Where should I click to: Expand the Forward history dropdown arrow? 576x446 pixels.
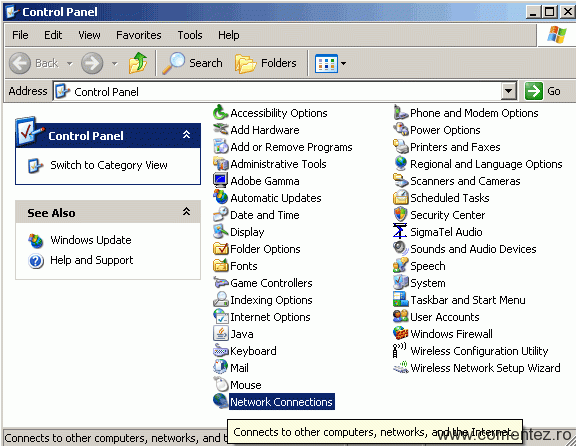coord(115,64)
